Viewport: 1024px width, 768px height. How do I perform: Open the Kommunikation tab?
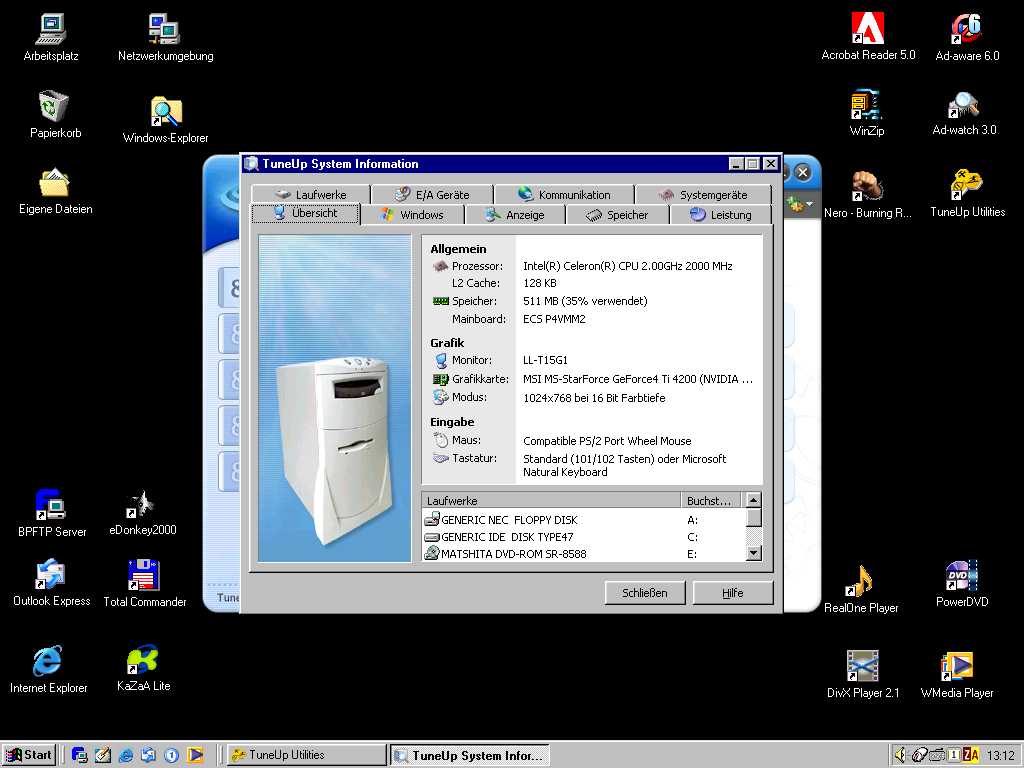(564, 195)
